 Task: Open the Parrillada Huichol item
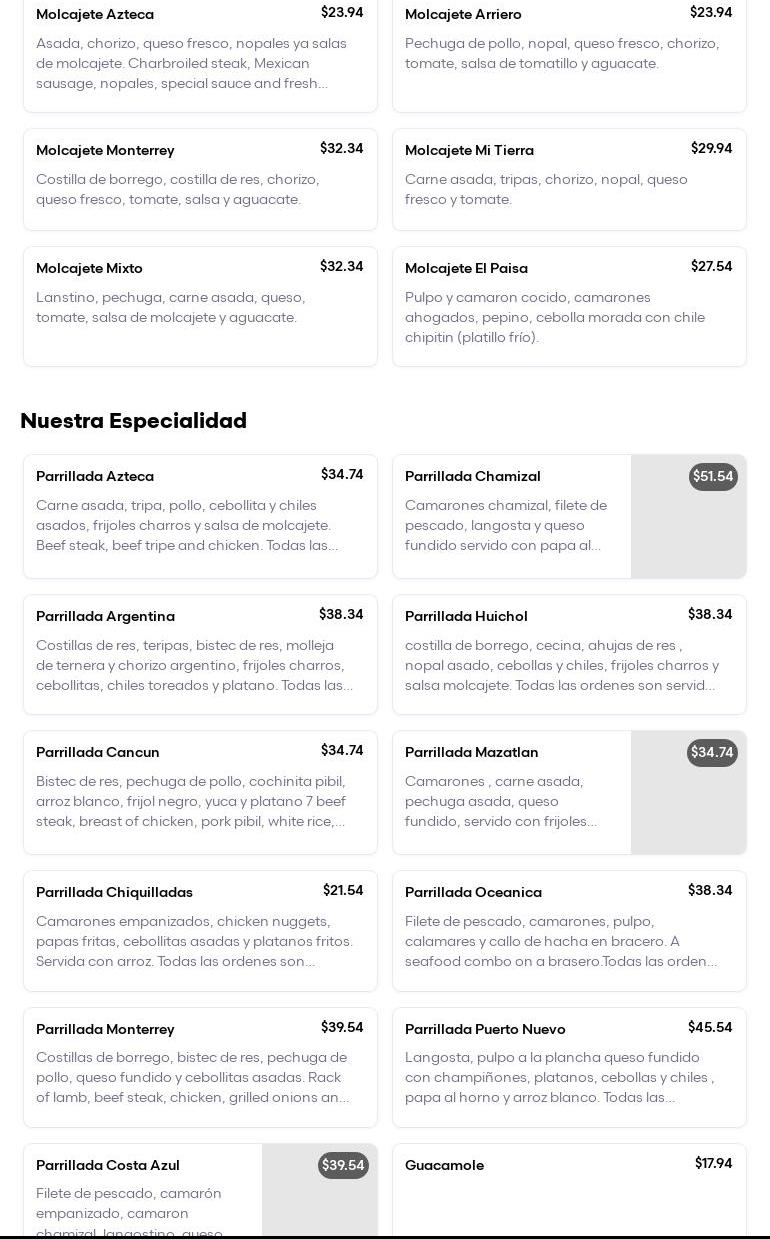569,655
